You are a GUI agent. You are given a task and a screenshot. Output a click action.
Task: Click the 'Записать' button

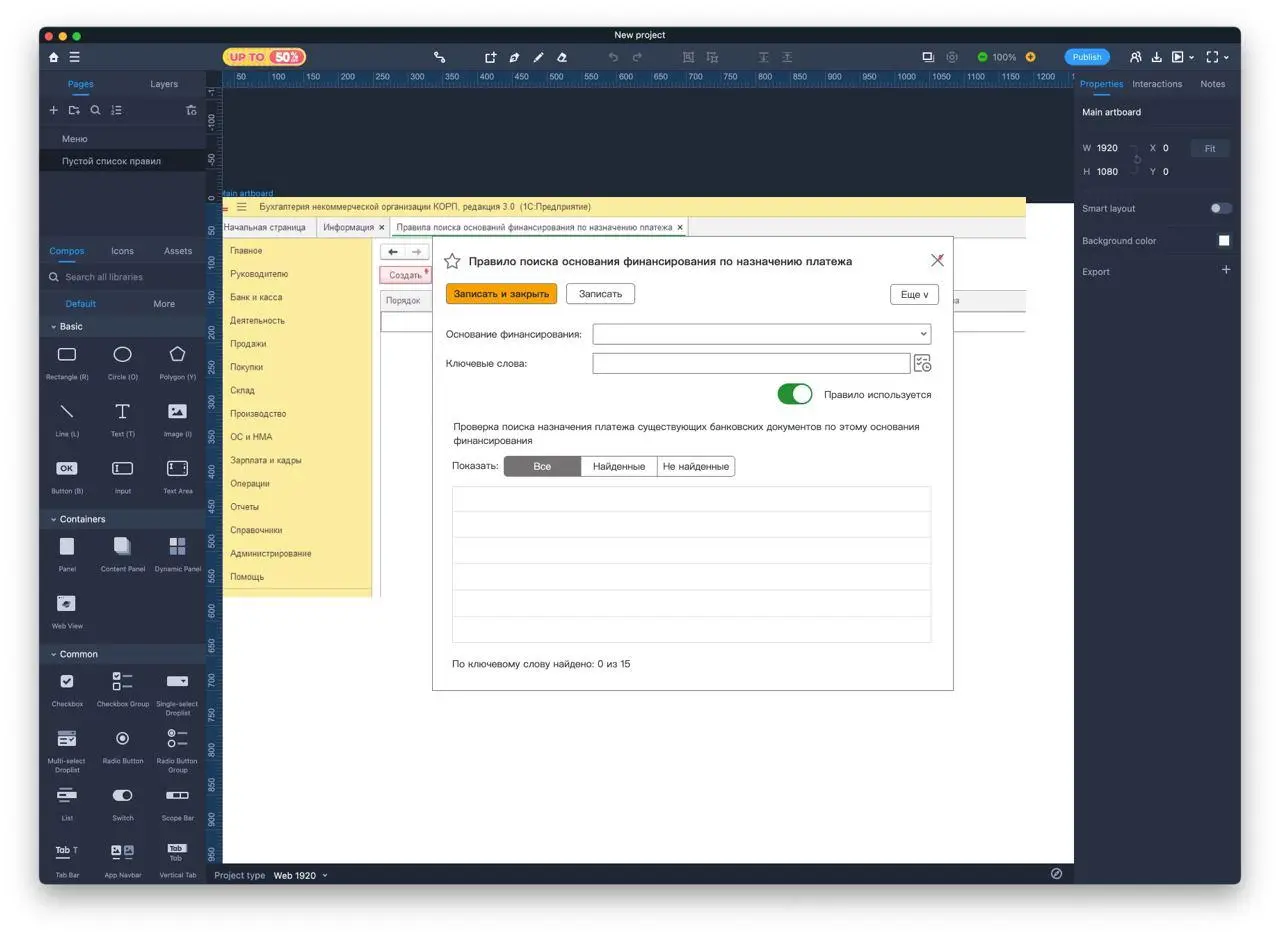click(x=600, y=294)
